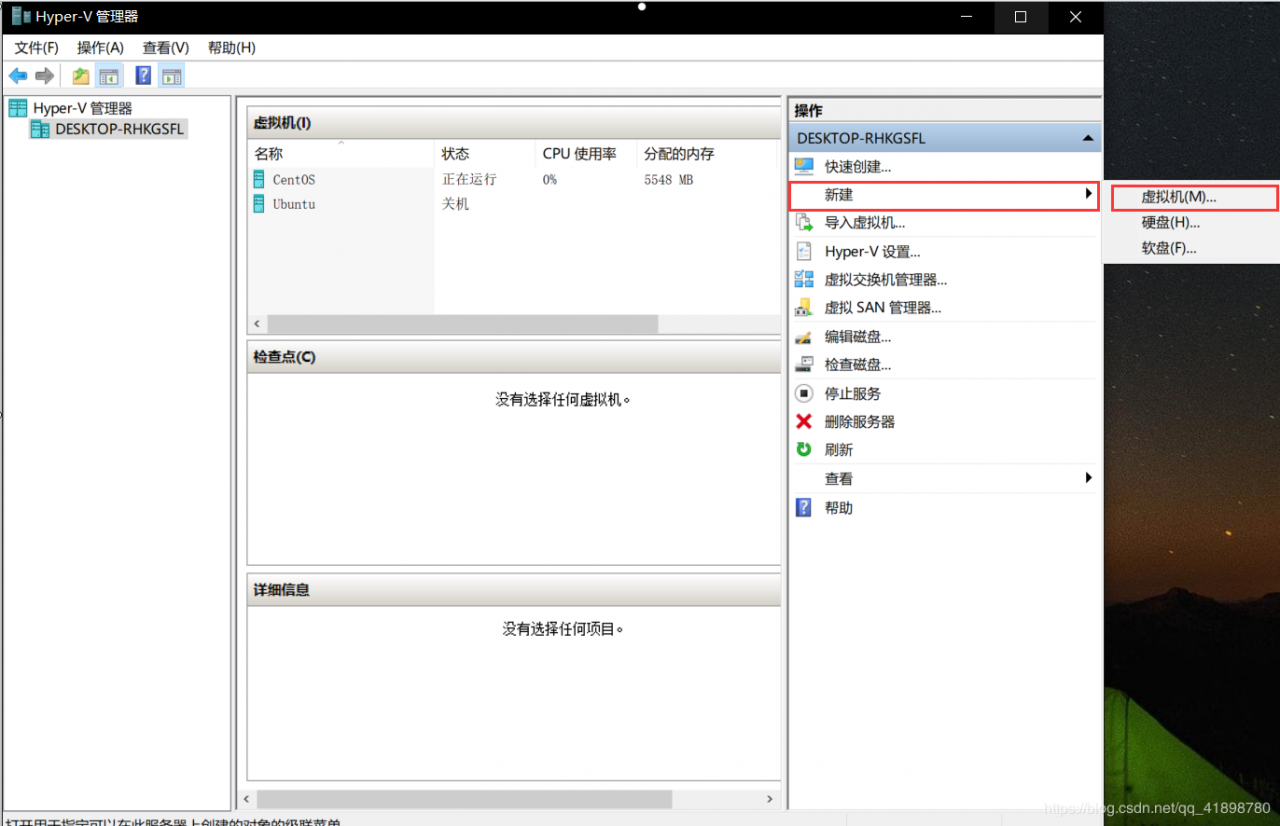The width and height of the screenshot is (1280, 826).
Task: Click right arrow of bottom center scrollbar
Action: pyautogui.click(x=769, y=799)
